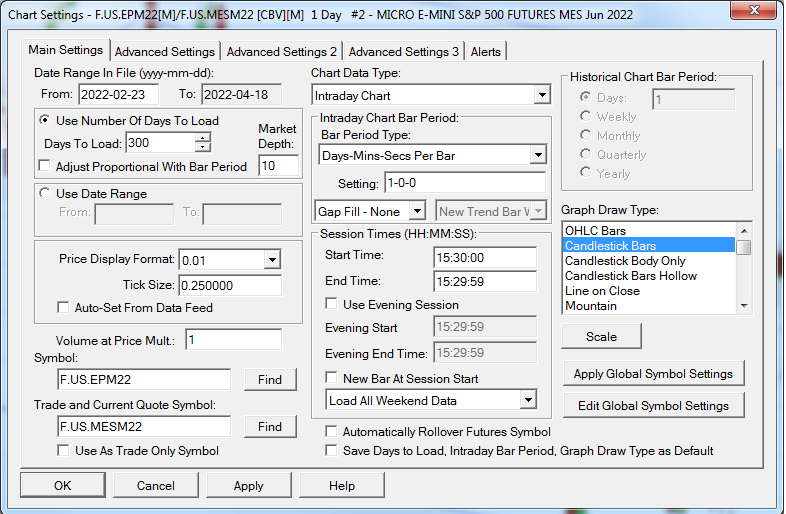Image resolution: width=786 pixels, height=514 pixels.
Task: Click the Apply button
Action: pos(249,485)
